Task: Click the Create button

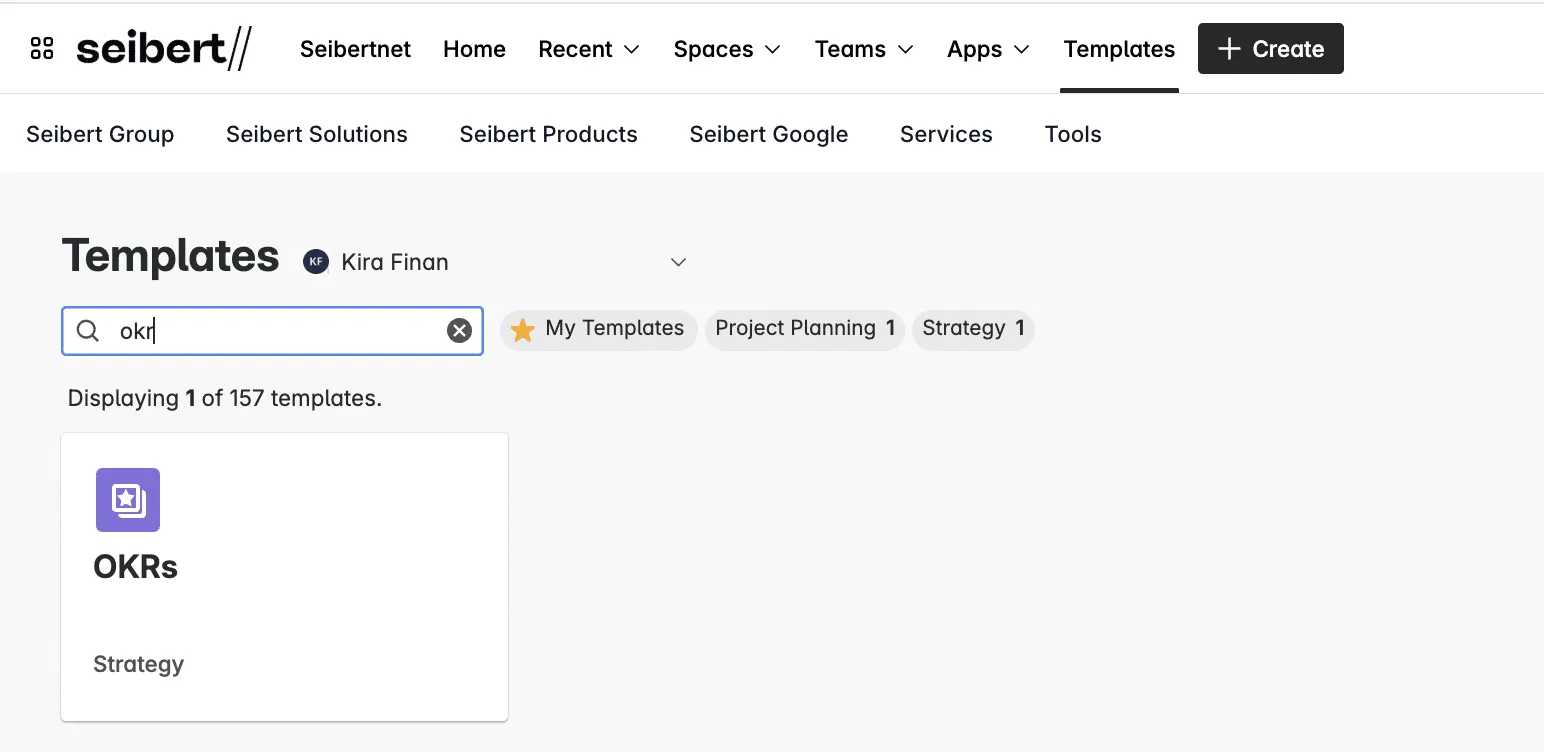Action: [1270, 49]
